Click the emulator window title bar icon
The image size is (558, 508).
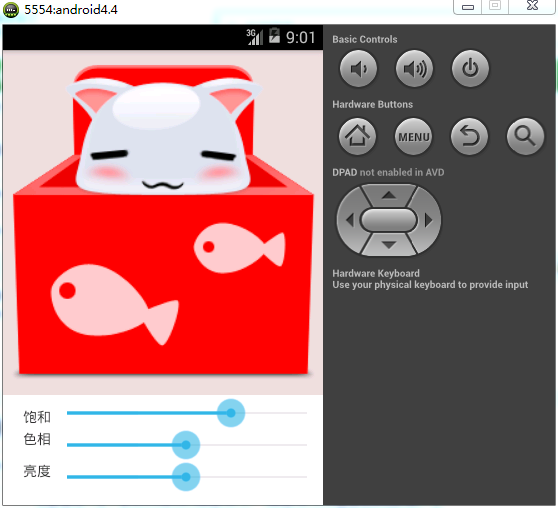click(x=11, y=10)
